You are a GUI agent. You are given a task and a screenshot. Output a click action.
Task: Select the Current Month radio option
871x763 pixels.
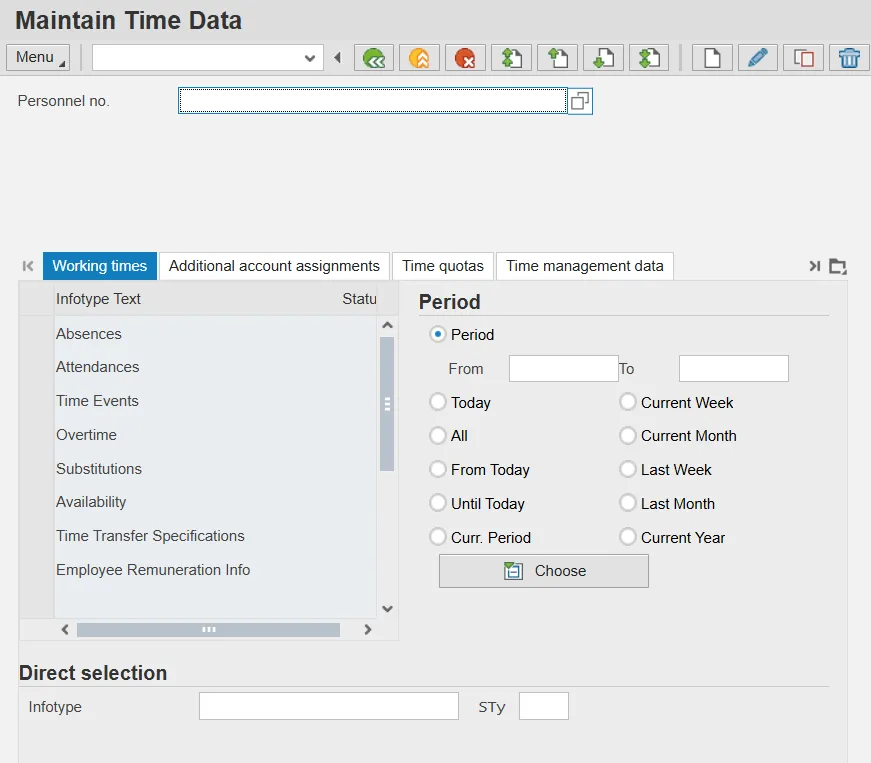pyautogui.click(x=628, y=436)
